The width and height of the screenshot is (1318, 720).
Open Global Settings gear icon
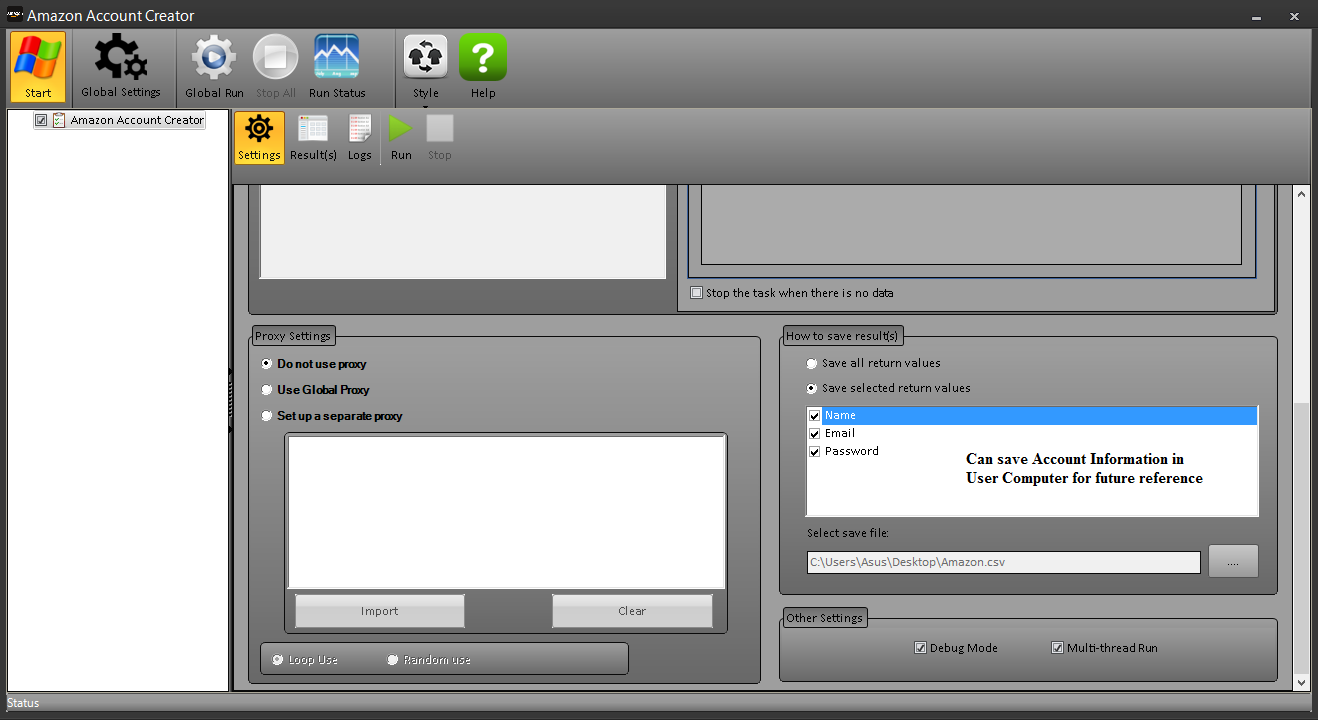click(121, 67)
